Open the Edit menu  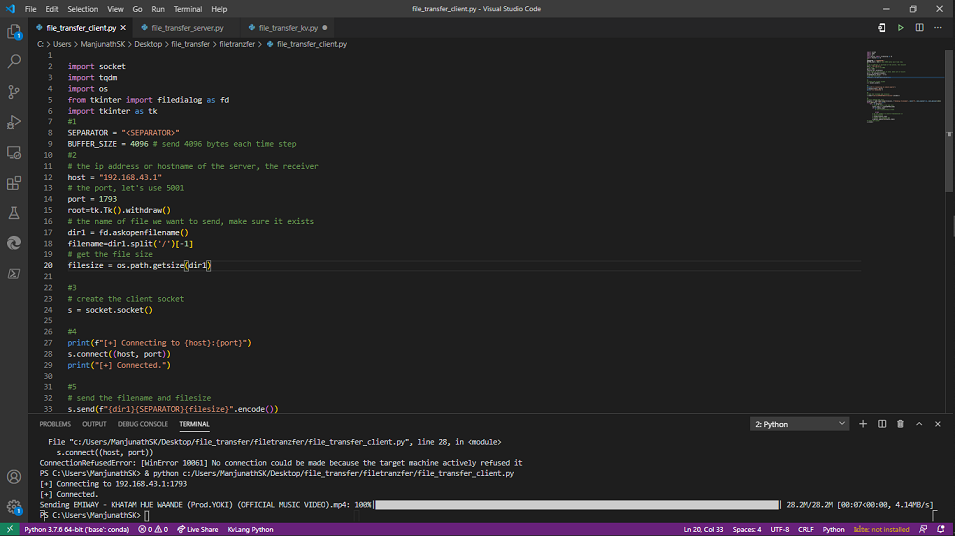(52, 9)
